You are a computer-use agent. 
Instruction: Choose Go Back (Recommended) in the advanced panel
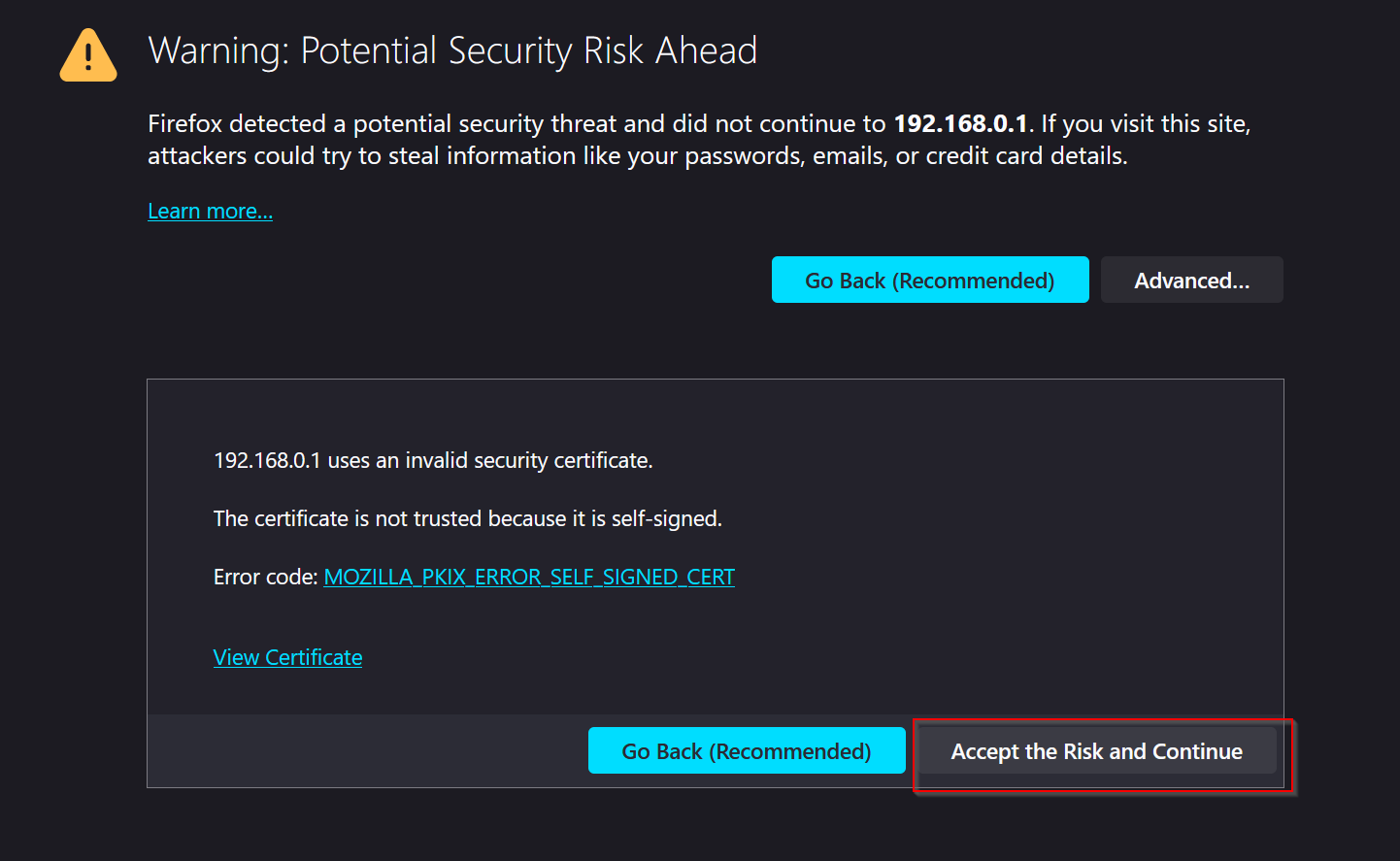tap(747, 750)
